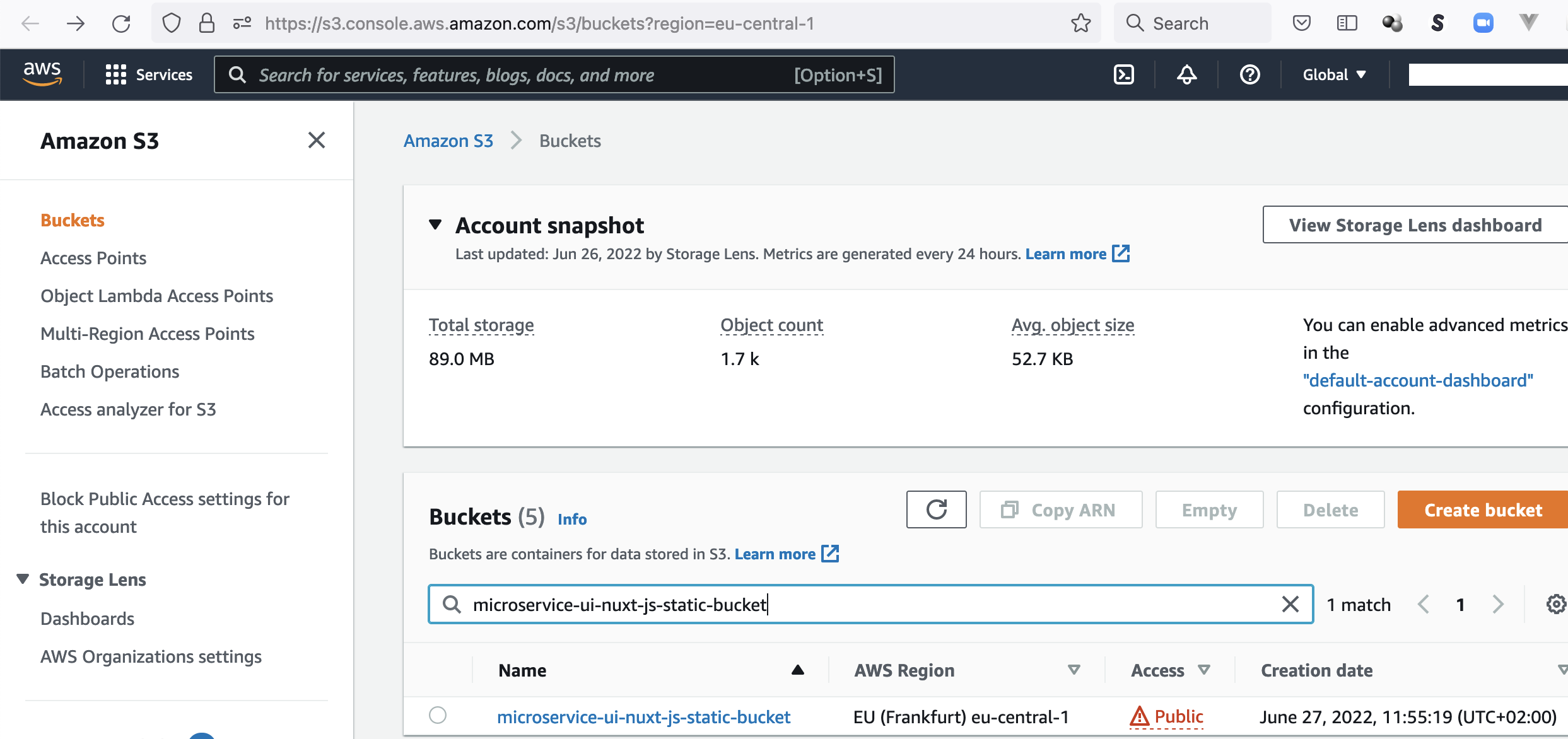Collapse the Account snapshot section
Image resolution: width=1568 pixels, height=739 pixels.
(435, 224)
